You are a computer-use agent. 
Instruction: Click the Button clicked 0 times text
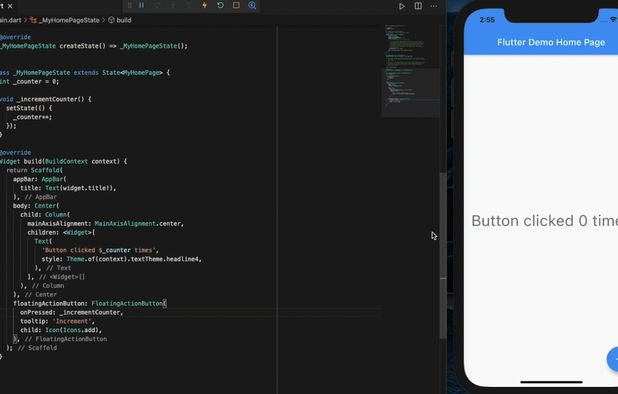545,221
